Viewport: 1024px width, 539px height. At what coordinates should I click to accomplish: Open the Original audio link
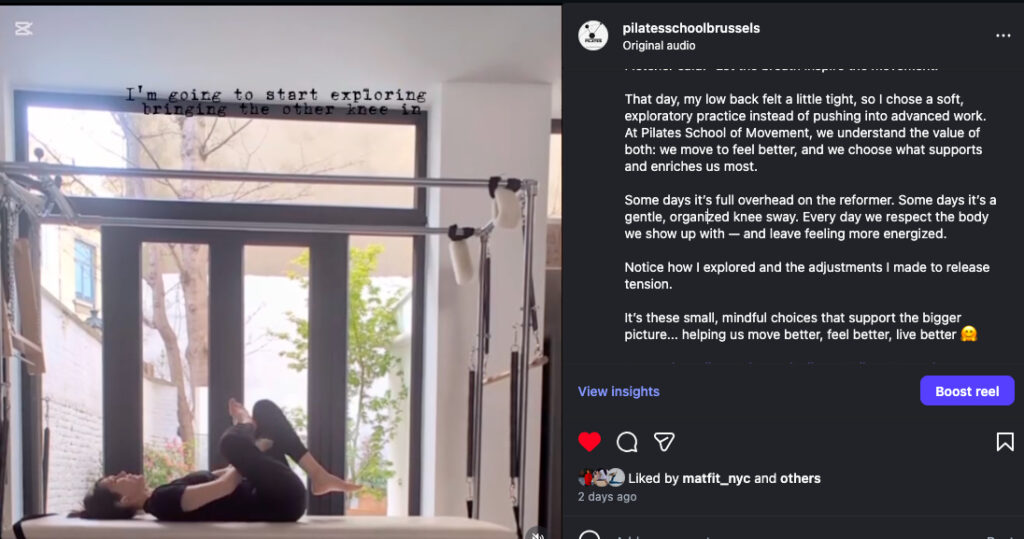(x=659, y=46)
